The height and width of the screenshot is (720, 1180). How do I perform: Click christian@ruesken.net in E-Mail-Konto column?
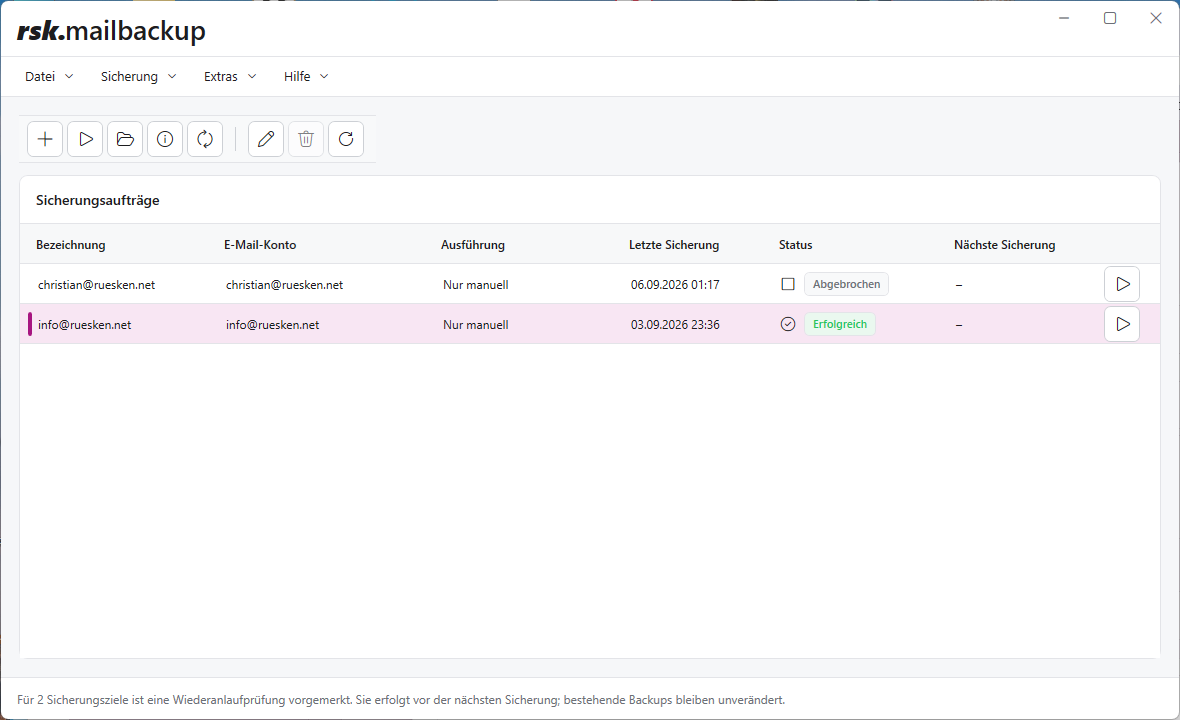click(284, 285)
